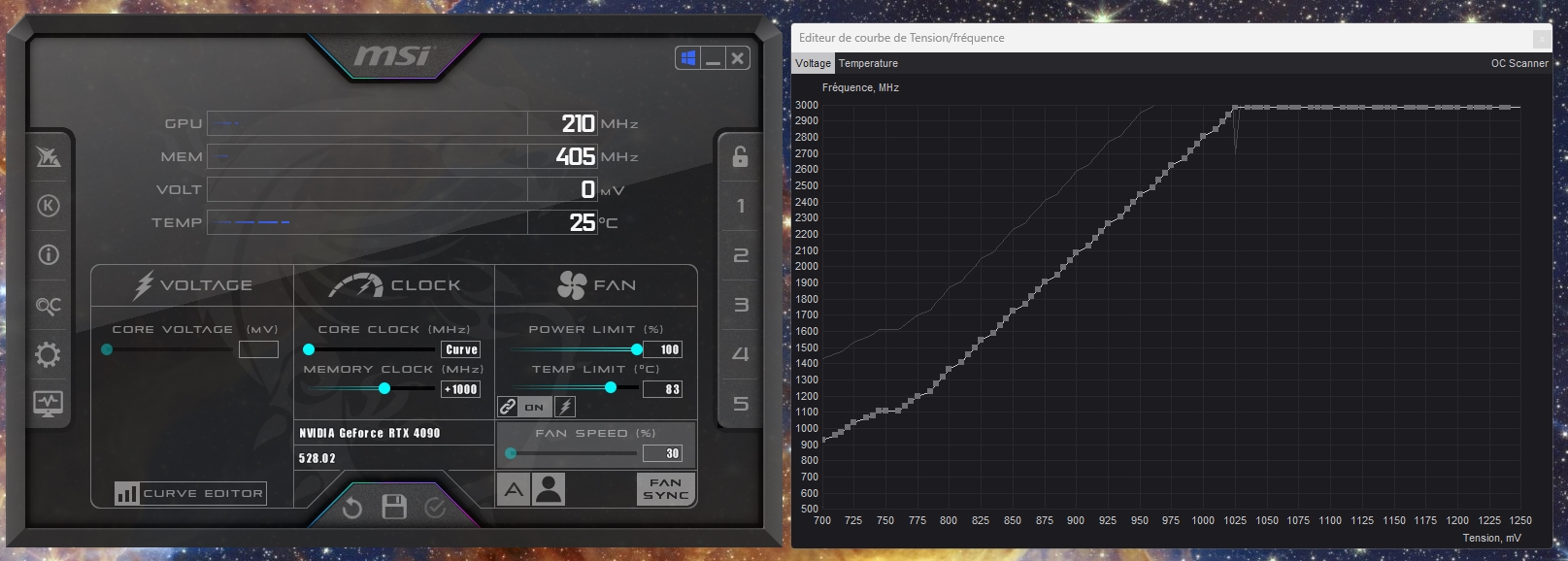Switch to the Voltage tab
This screenshot has width=1568, height=561.
point(813,63)
